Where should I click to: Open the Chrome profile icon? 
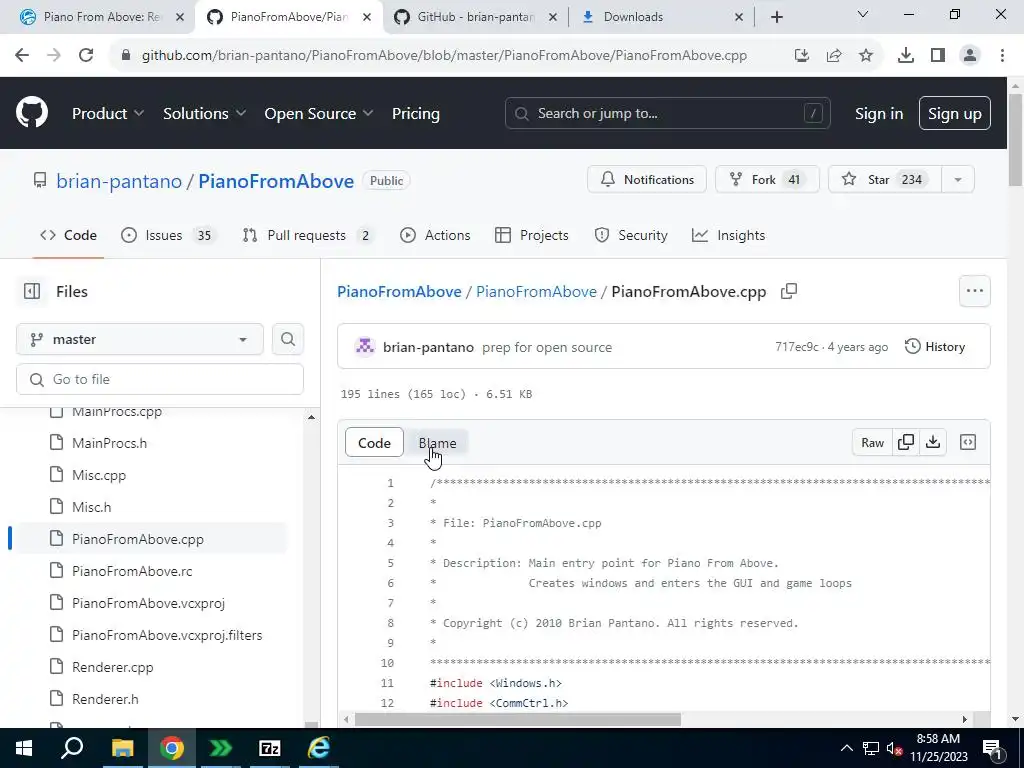970,56
